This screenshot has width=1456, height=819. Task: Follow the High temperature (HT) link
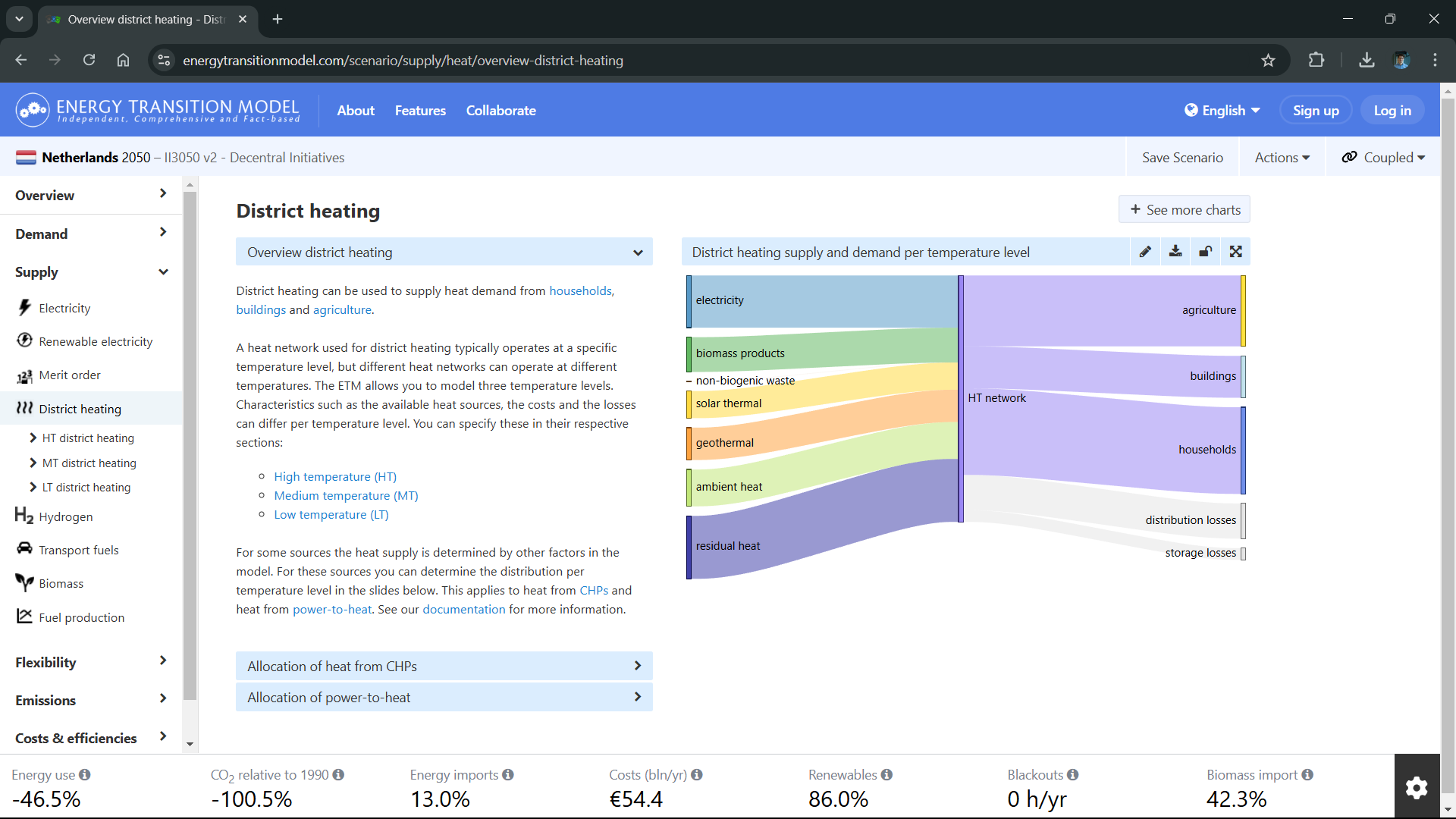(335, 477)
